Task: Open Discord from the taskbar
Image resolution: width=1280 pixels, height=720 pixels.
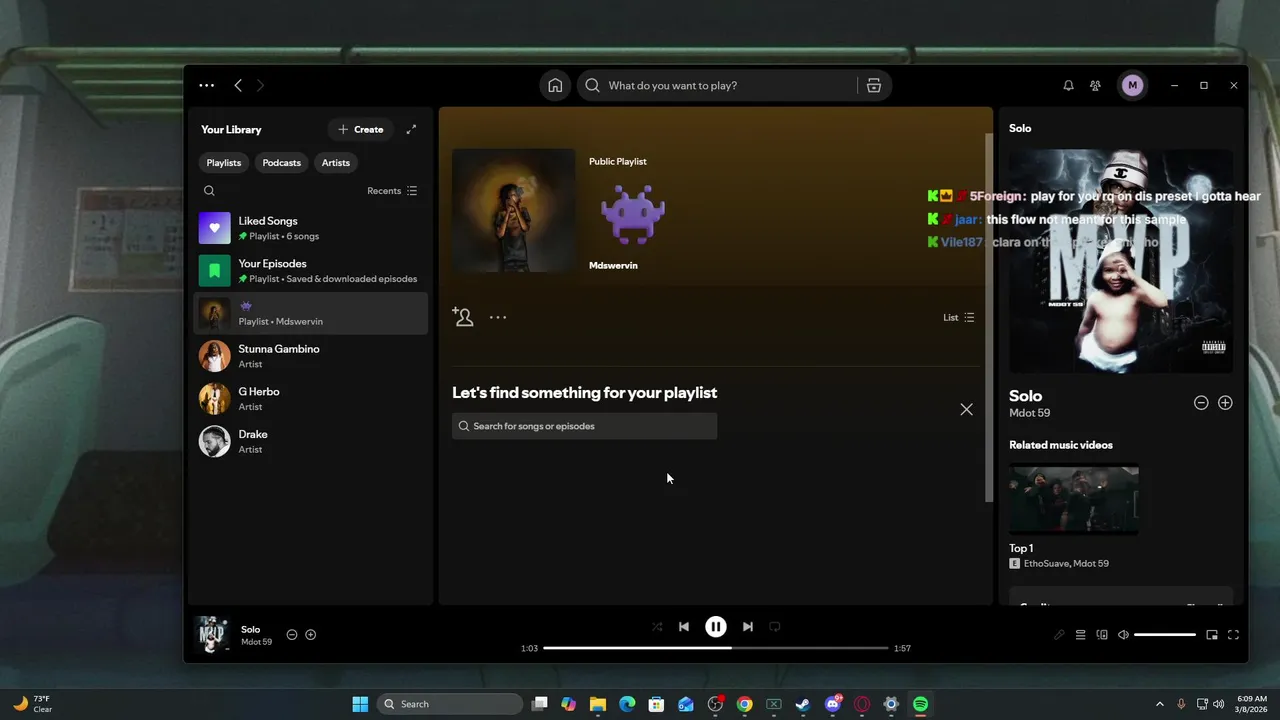Action: point(833,704)
